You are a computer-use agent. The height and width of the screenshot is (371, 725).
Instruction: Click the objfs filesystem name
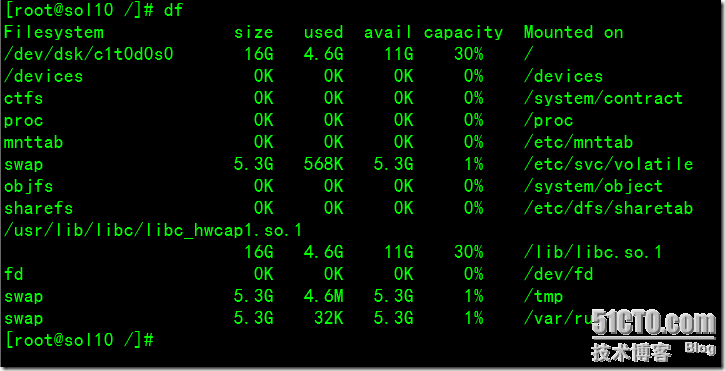click(x=29, y=186)
